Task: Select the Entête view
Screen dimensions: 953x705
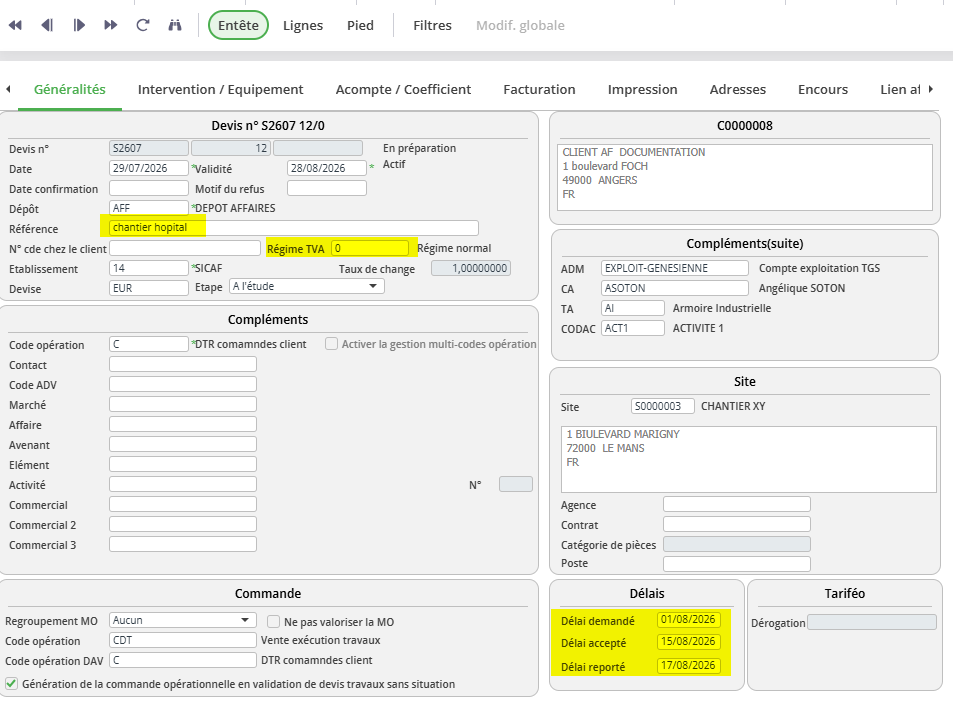Action: (x=238, y=26)
